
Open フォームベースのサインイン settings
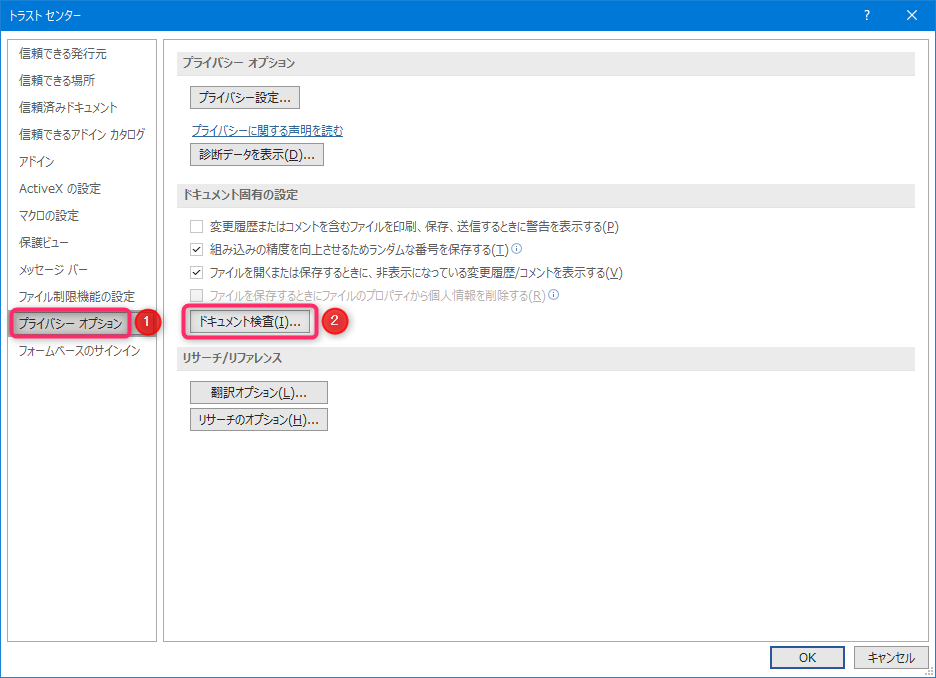click(x=79, y=351)
